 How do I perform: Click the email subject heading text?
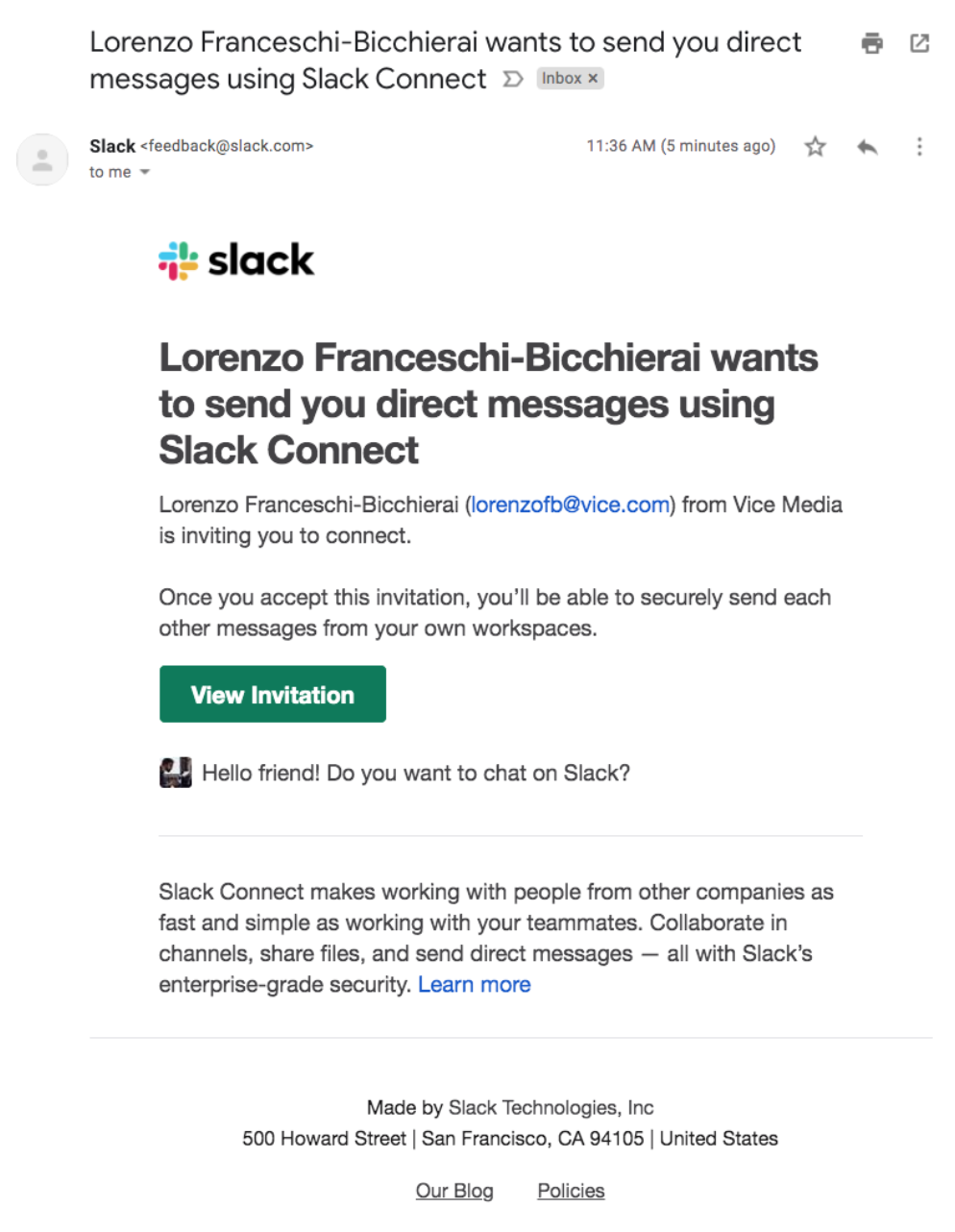click(x=446, y=61)
